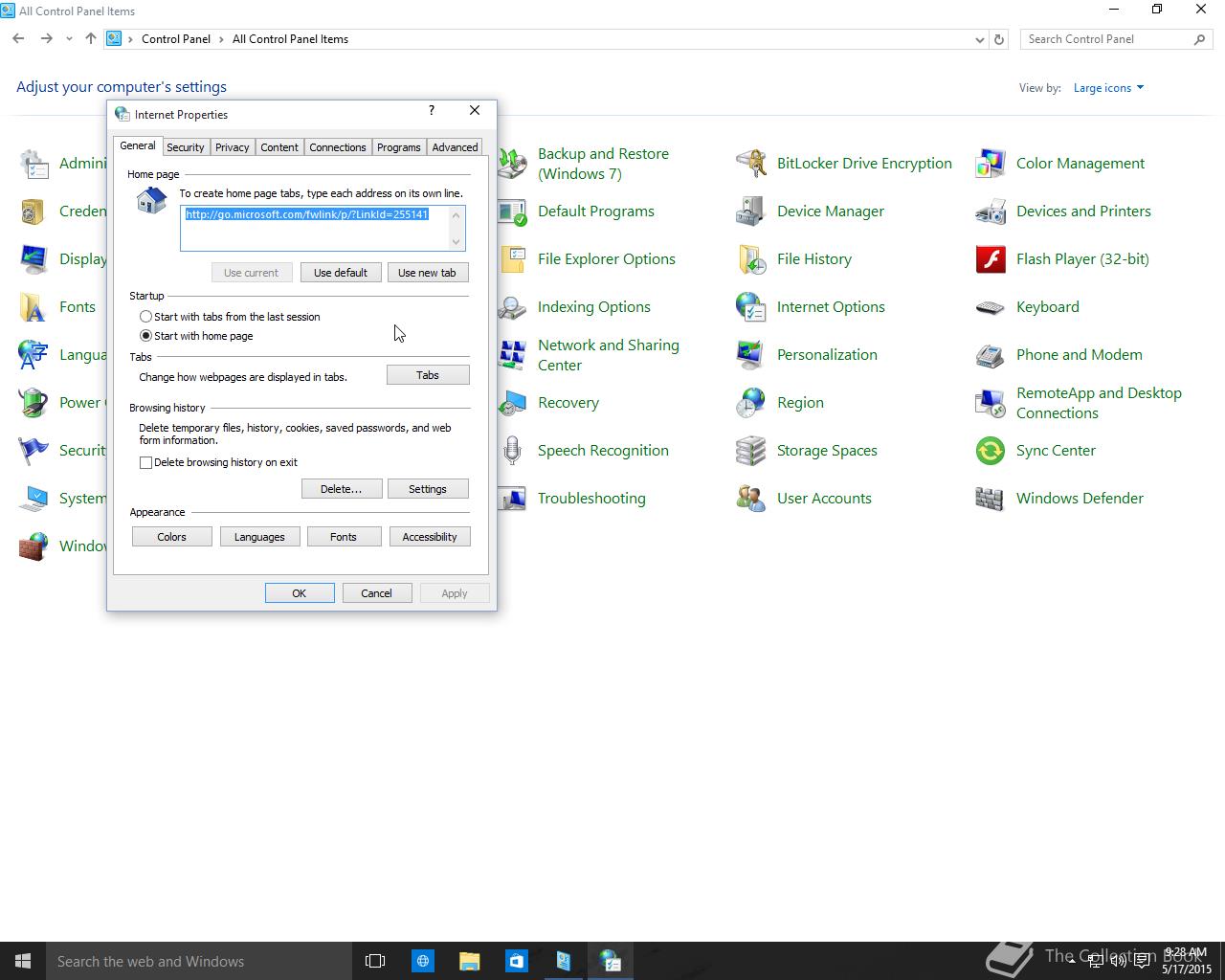Open the File History icon

[x=751, y=259]
